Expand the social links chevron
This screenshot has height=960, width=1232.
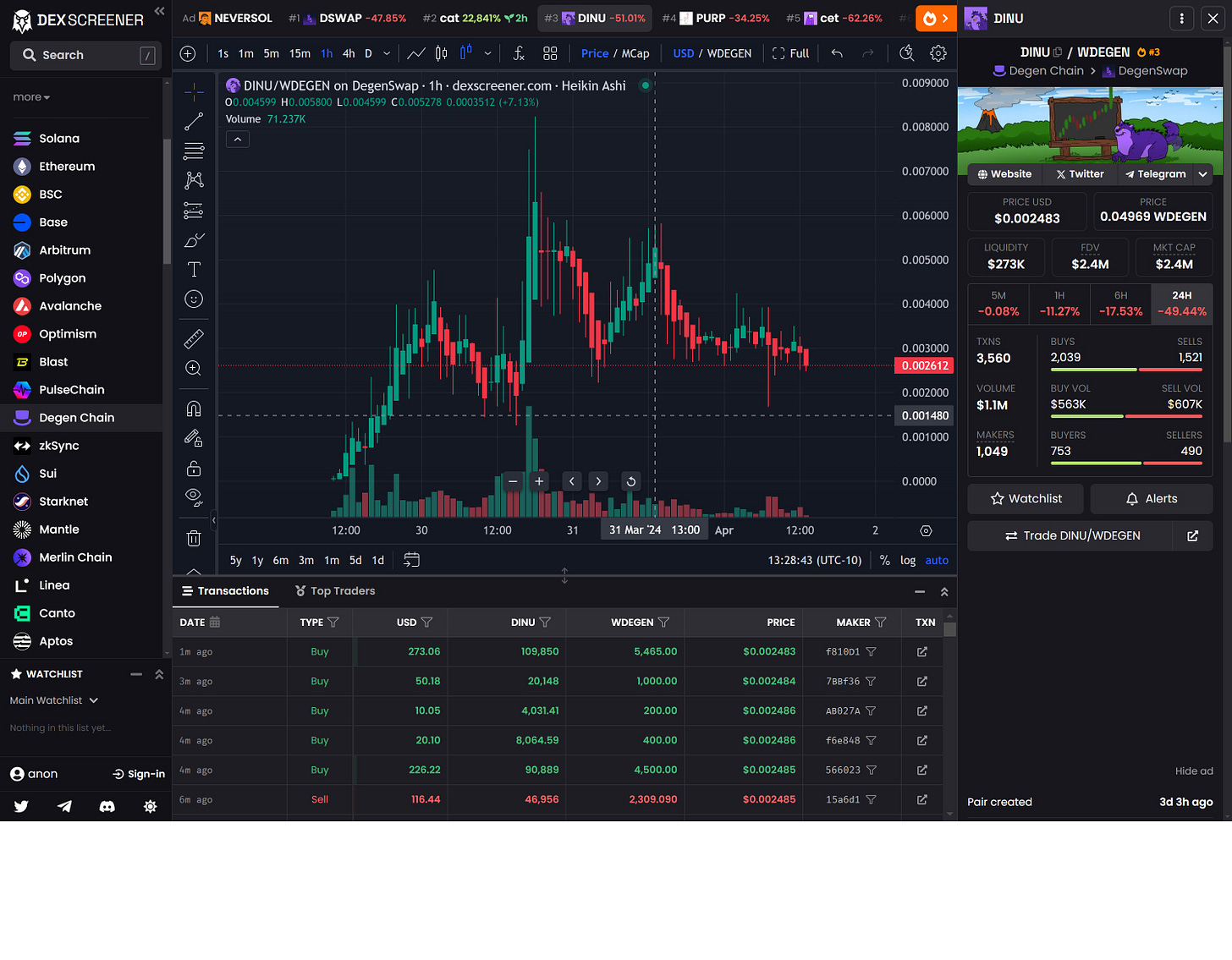coord(1202,174)
